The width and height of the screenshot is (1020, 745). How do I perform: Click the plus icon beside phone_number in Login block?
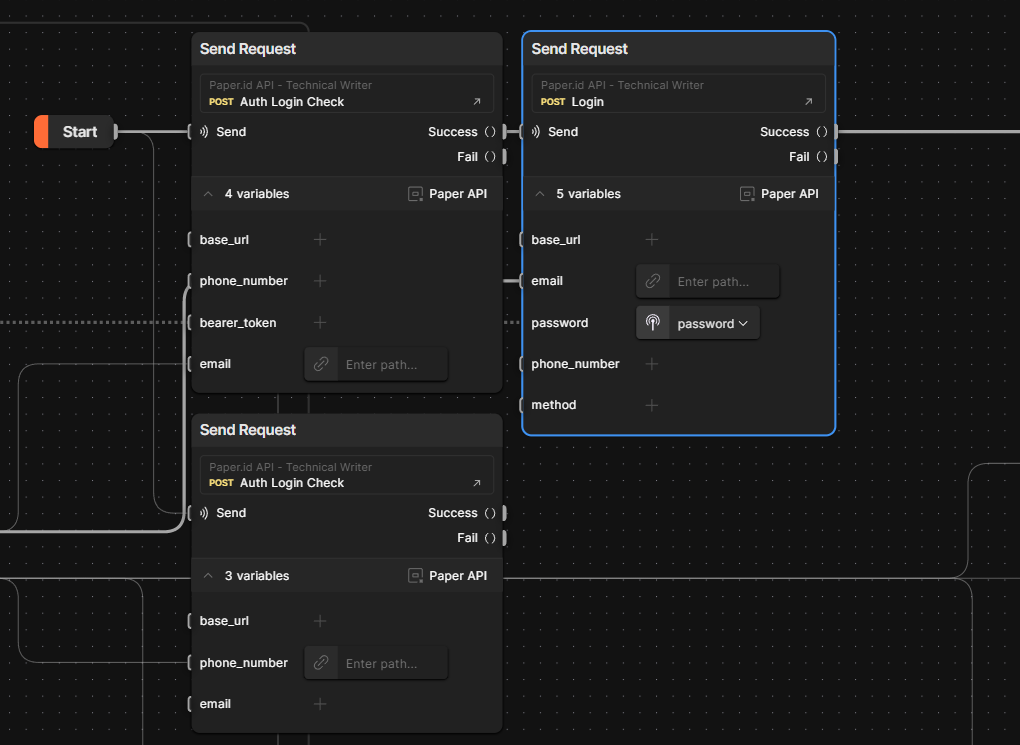652,364
